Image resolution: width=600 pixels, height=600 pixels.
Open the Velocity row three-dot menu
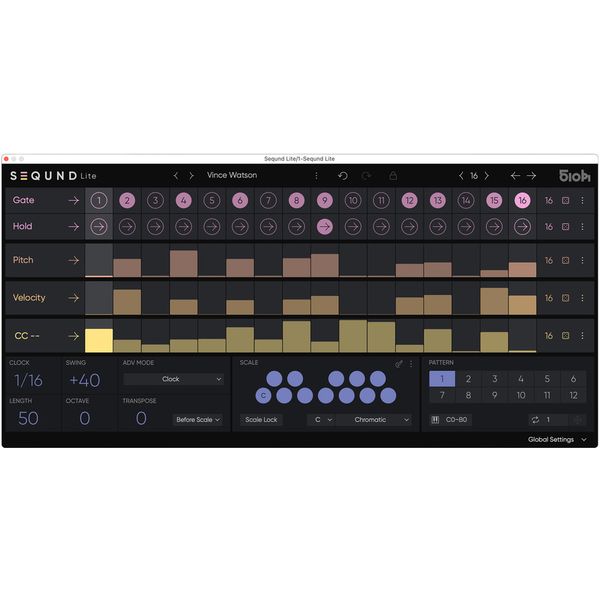pyautogui.click(x=582, y=298)
